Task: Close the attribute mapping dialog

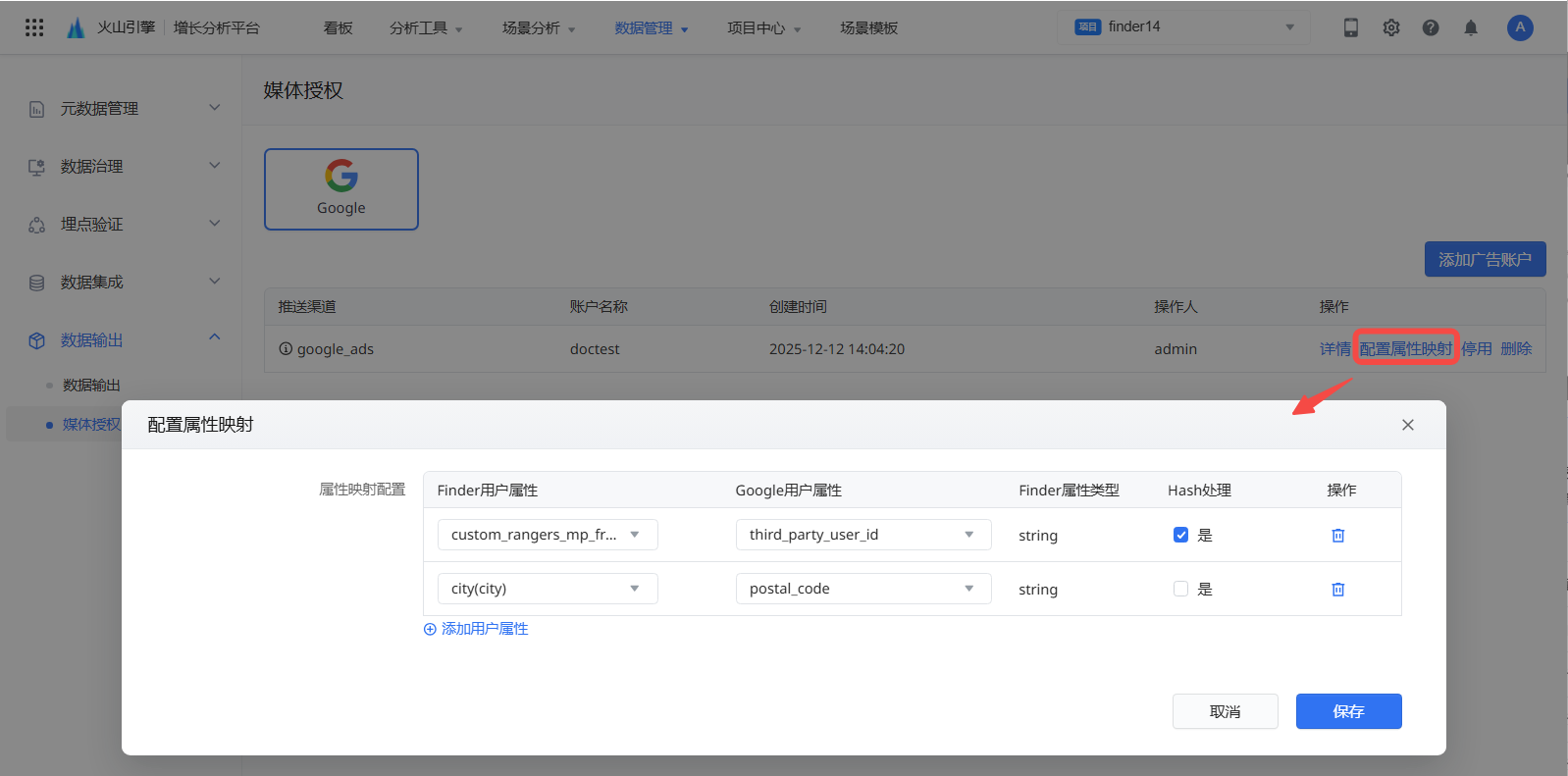Action: point(1408,425)
